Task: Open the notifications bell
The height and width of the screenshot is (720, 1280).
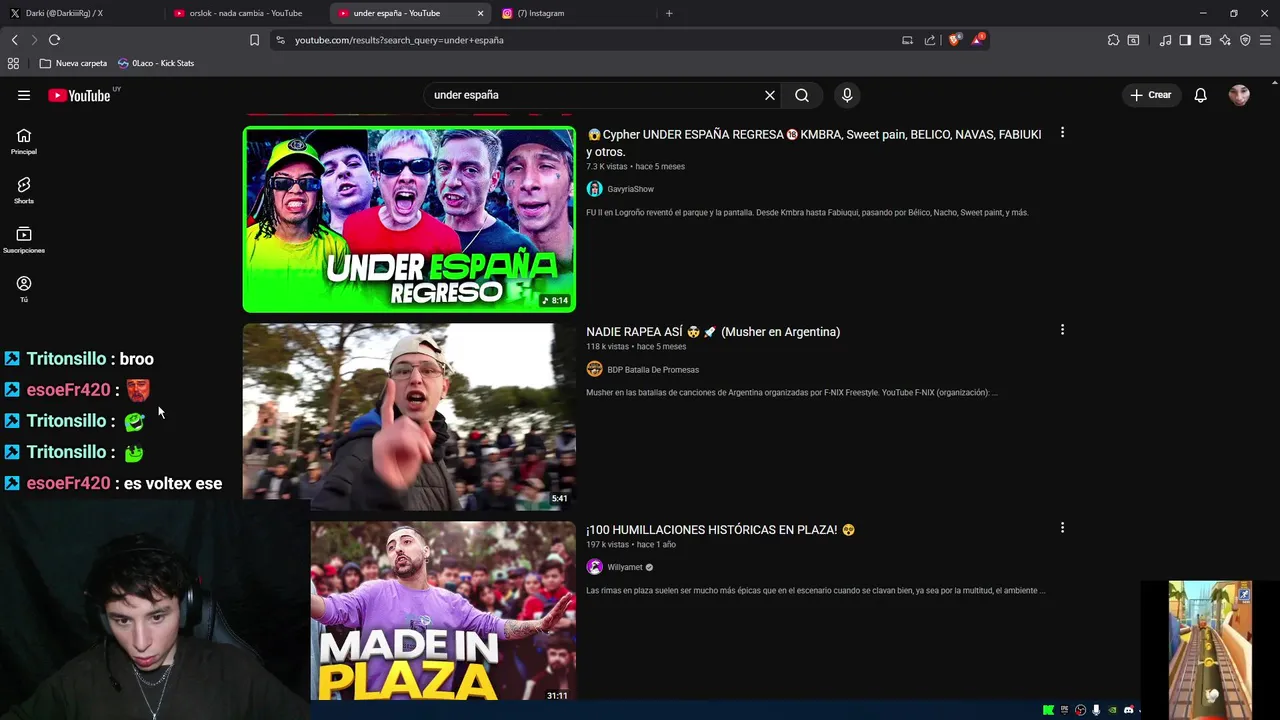Action: point(1200,95)
